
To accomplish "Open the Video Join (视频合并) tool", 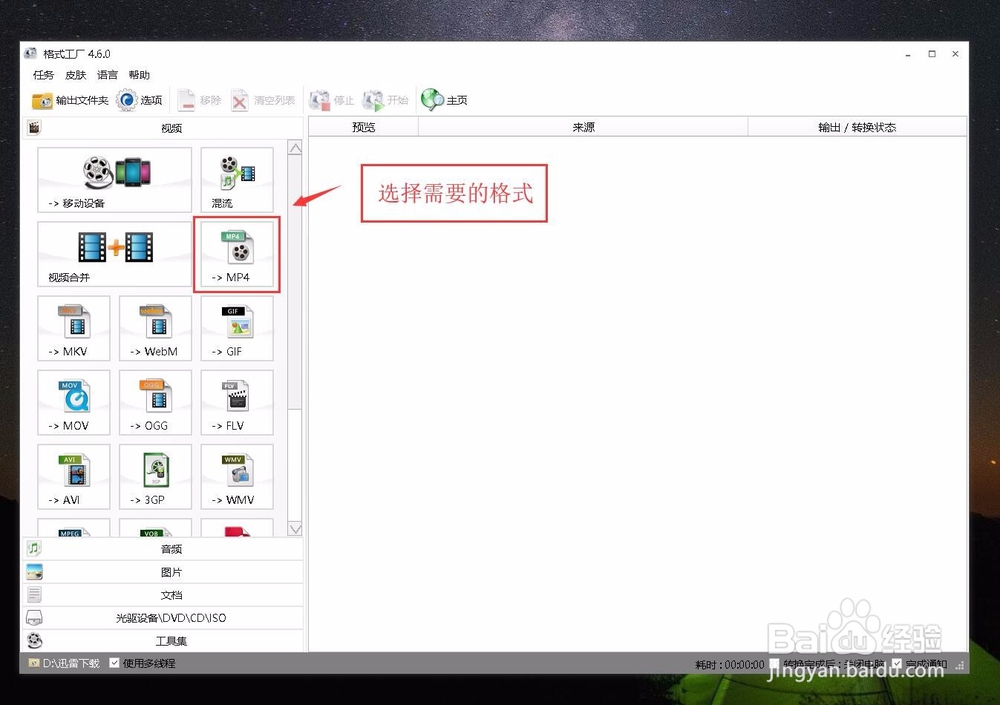I will point(113,254).
